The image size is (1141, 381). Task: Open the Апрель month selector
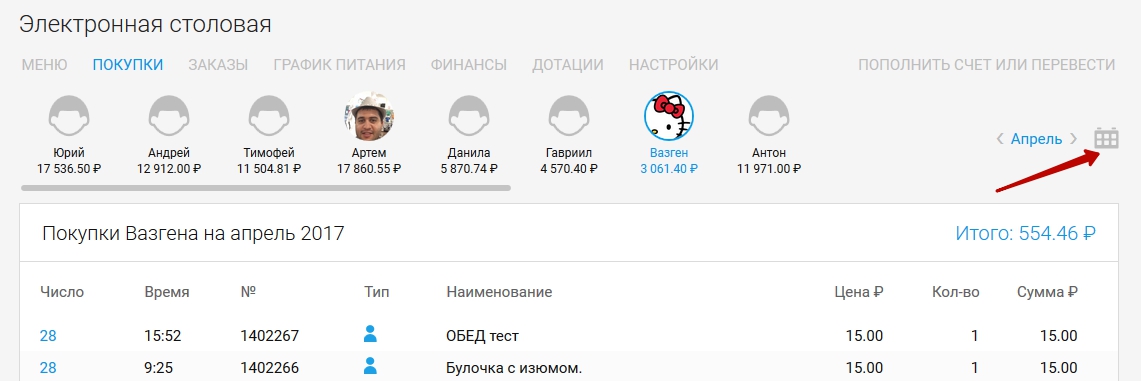point(1036,139)
